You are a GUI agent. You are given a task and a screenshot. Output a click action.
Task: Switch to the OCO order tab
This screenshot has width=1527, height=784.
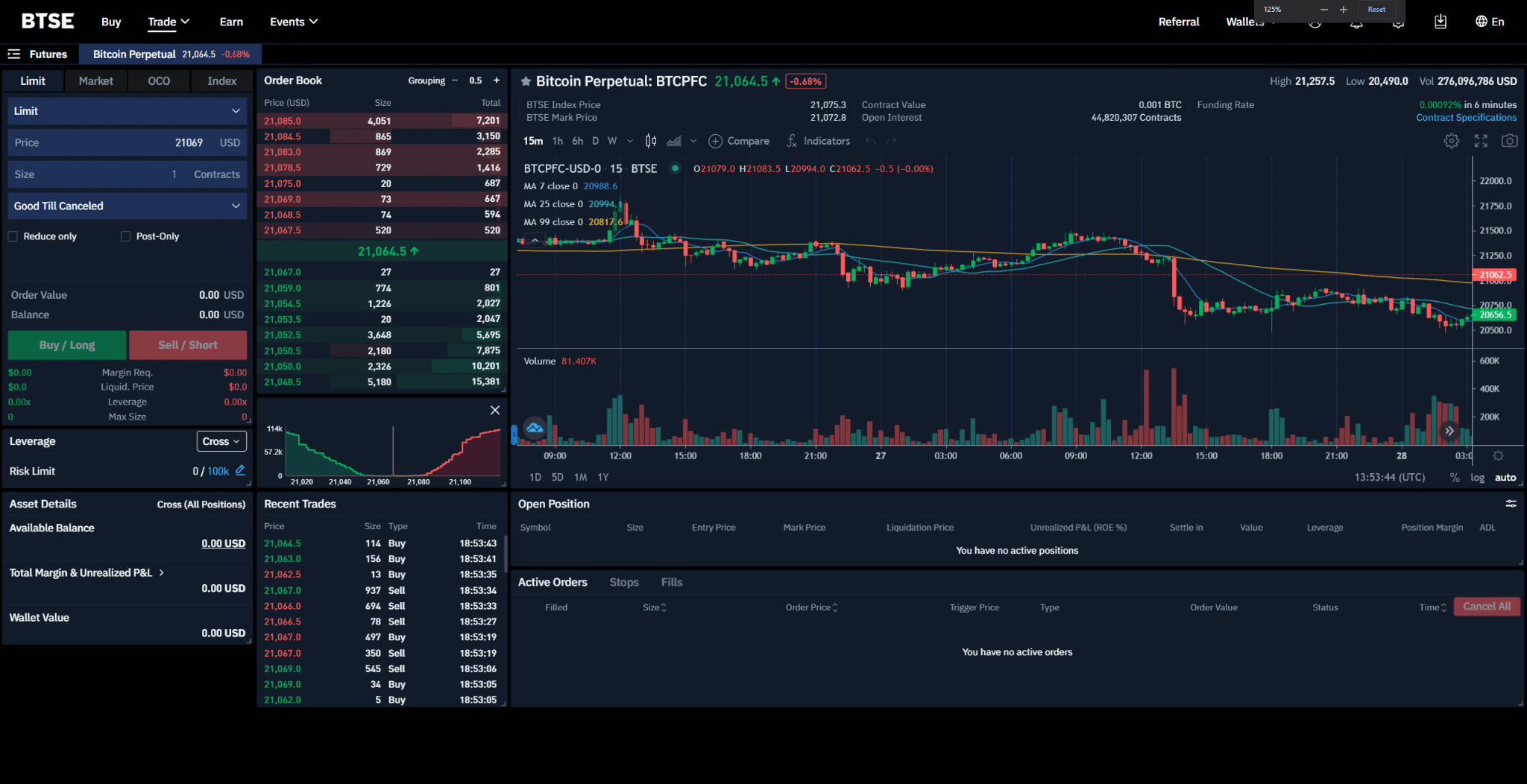click(159, 80)
